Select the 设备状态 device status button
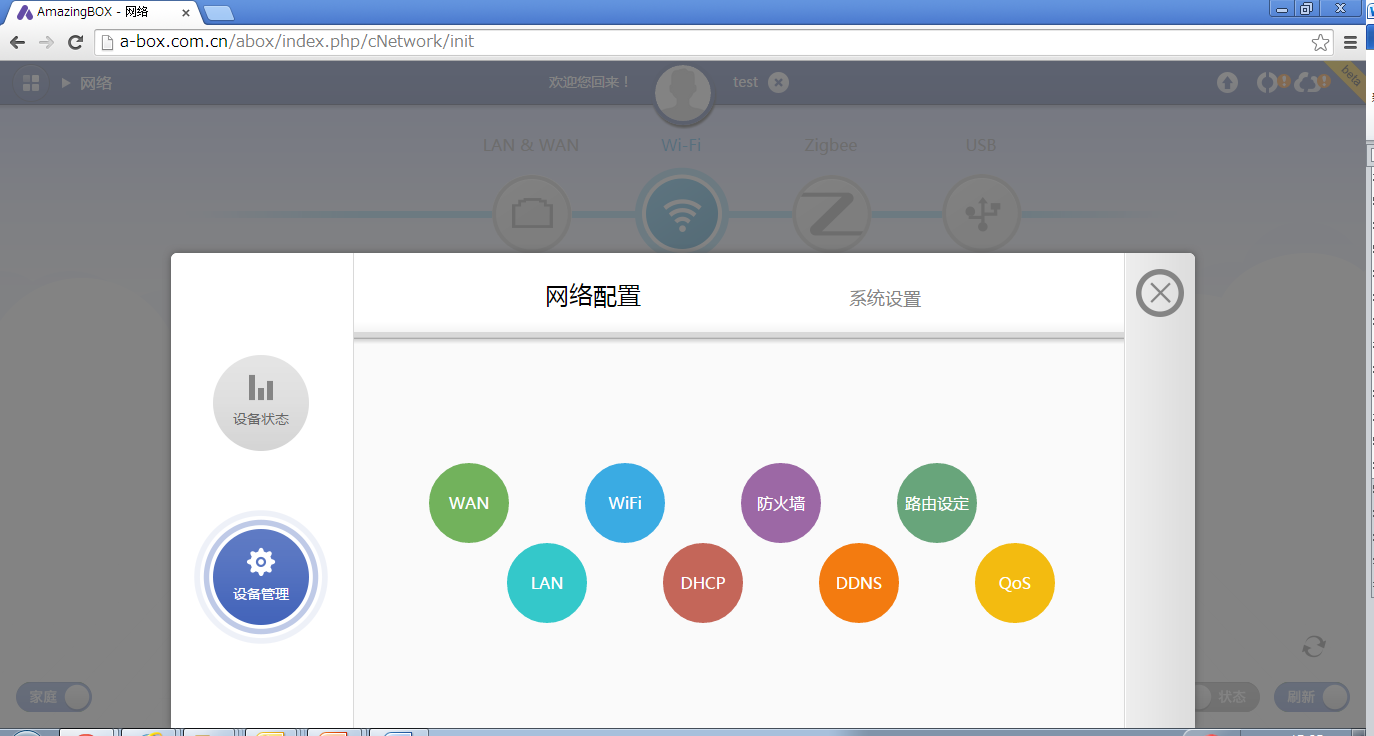 [261, 403]
